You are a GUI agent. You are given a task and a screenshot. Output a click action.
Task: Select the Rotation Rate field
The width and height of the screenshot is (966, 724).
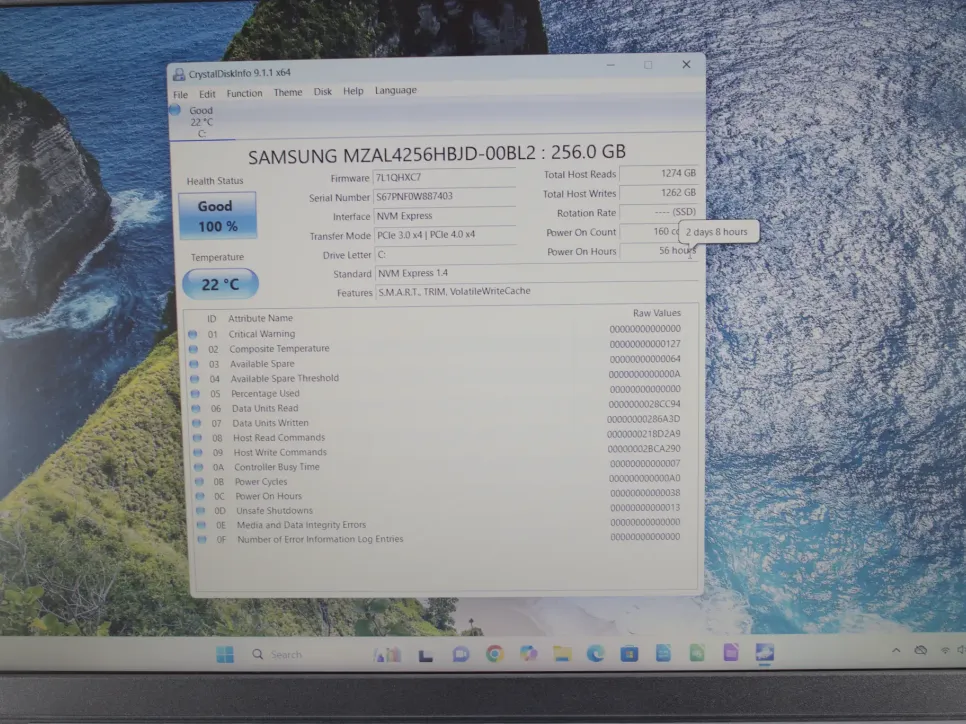click(658, 212)
